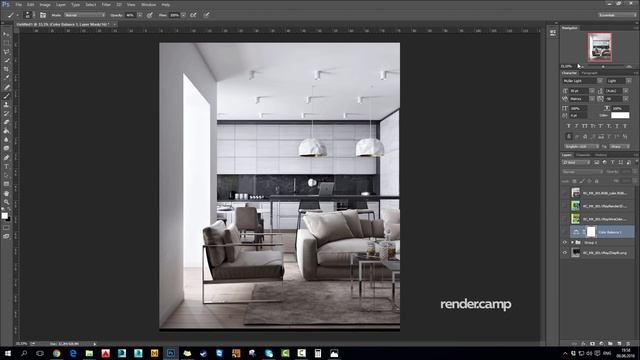Click Photoshop icon in the taskbar
Screen dimensions: 640x360
tap(171, 353)
